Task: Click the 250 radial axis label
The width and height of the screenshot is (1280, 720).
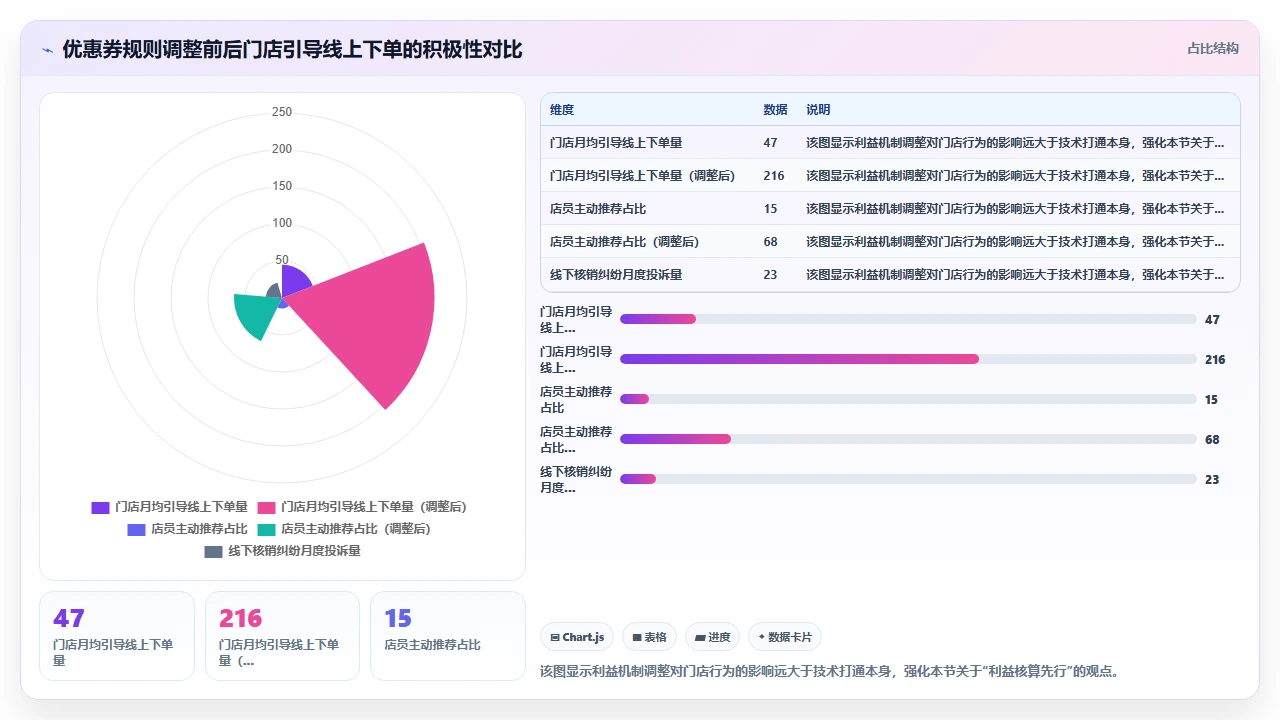Action: click(282, 112)
